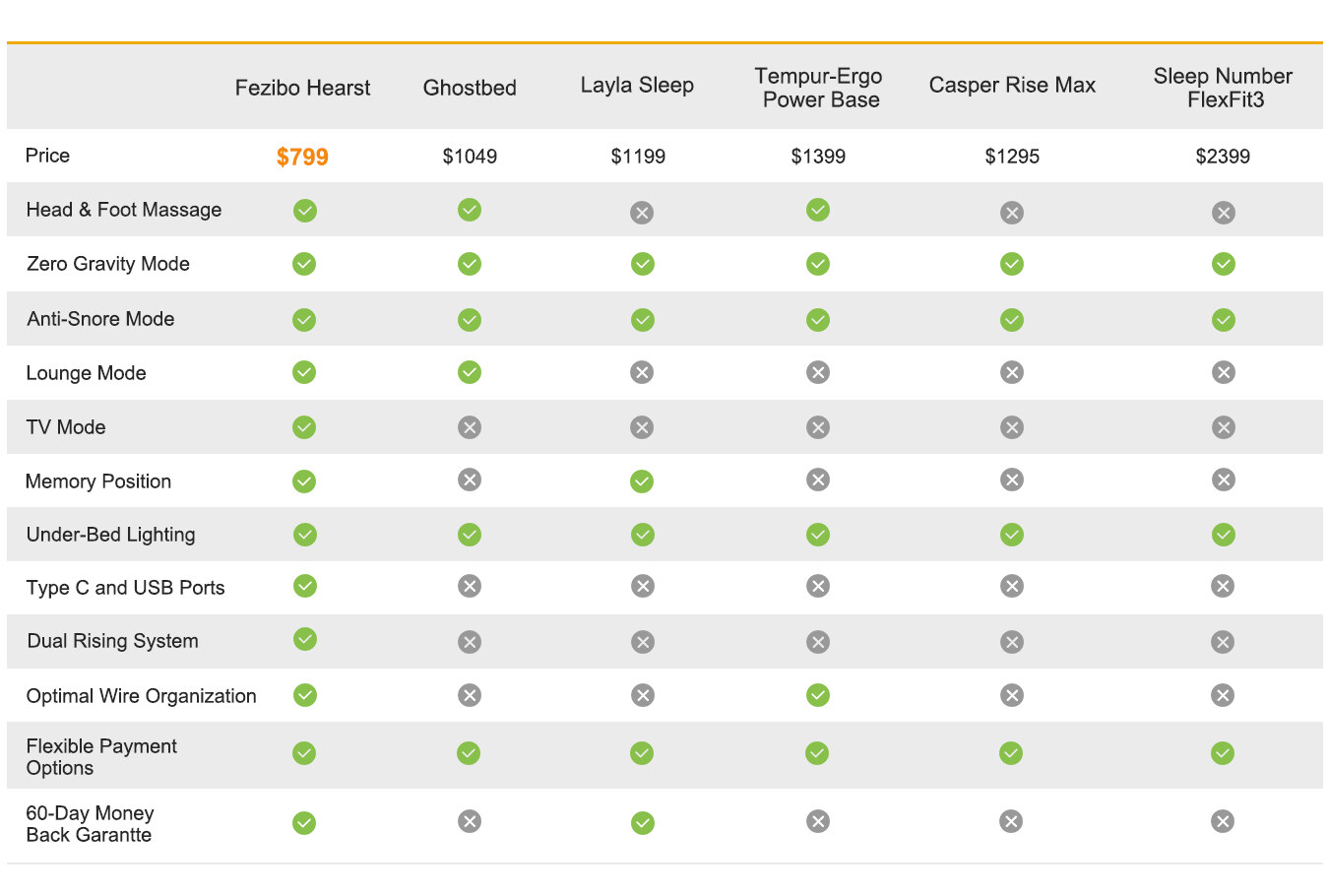Click the Sleep Number FlexFit3 column header
Image resolution: width=1329 pixels, height=896 pixels.
(x=1224, y=88)
